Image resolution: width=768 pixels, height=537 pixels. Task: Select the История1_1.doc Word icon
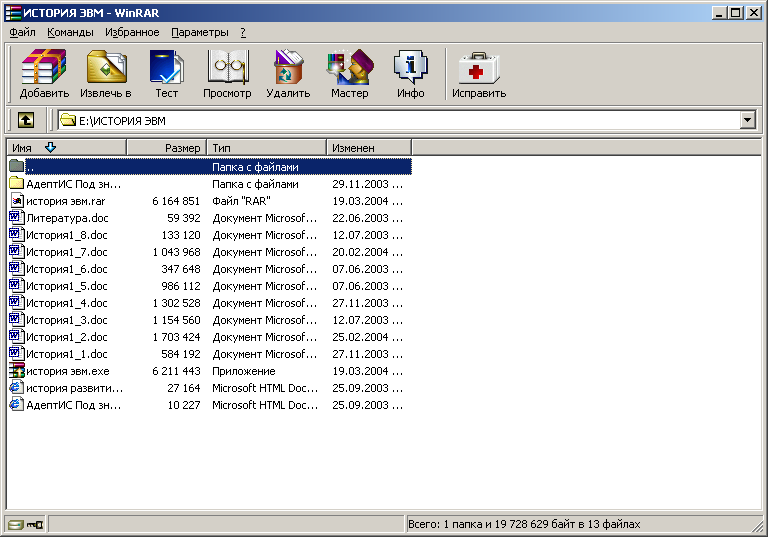(x=17, y=353)
